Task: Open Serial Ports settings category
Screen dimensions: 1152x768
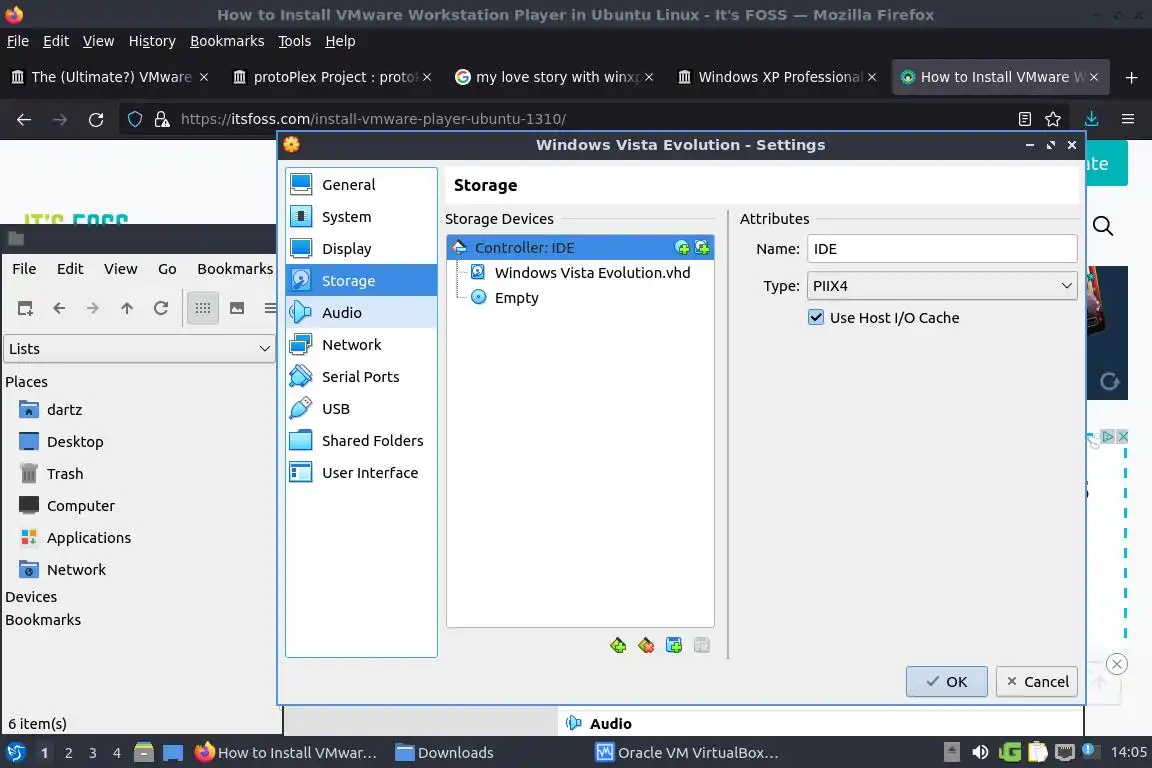Action: click(361, 376)
